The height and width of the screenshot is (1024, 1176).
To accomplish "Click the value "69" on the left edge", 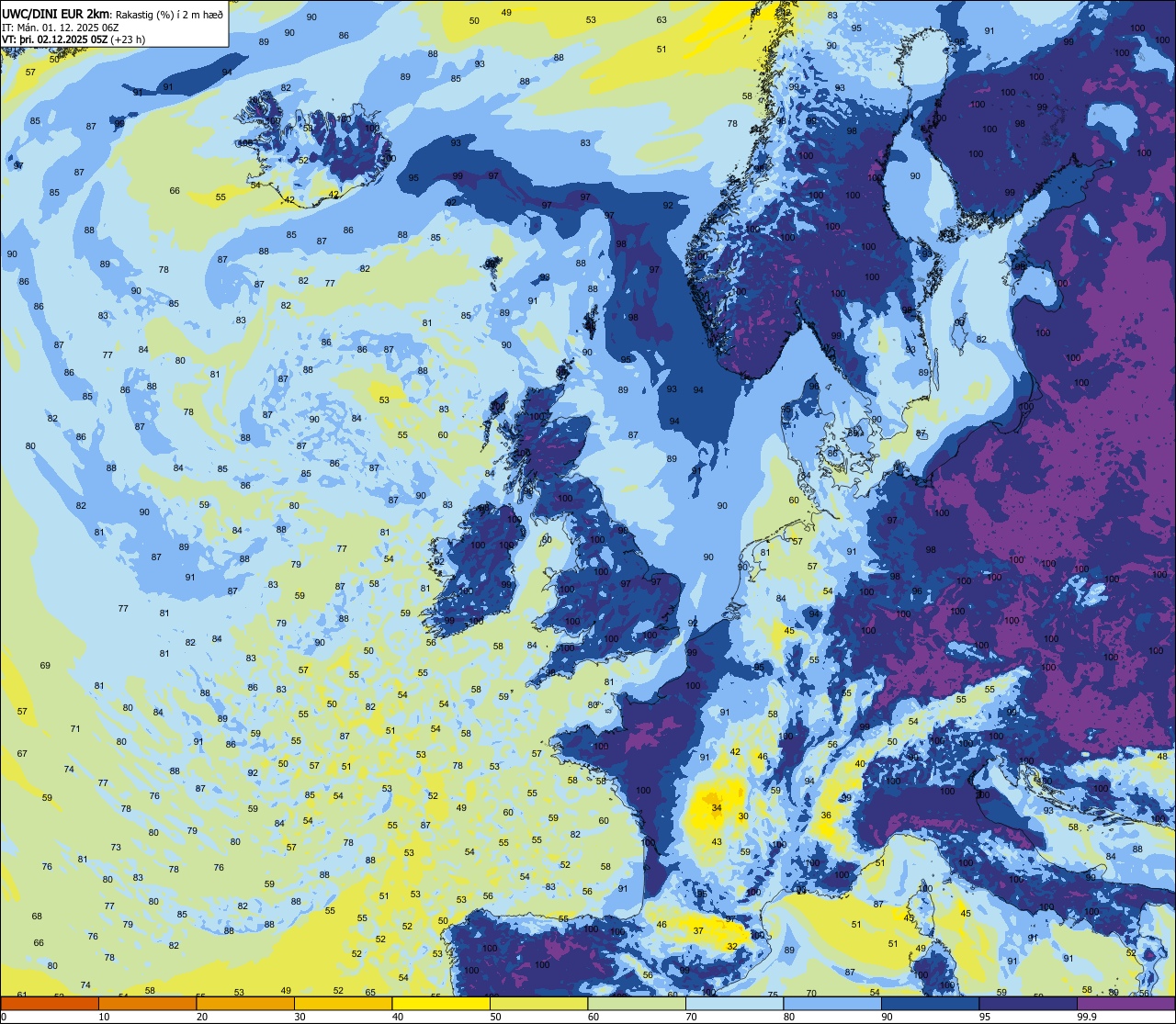I will 46,665.
